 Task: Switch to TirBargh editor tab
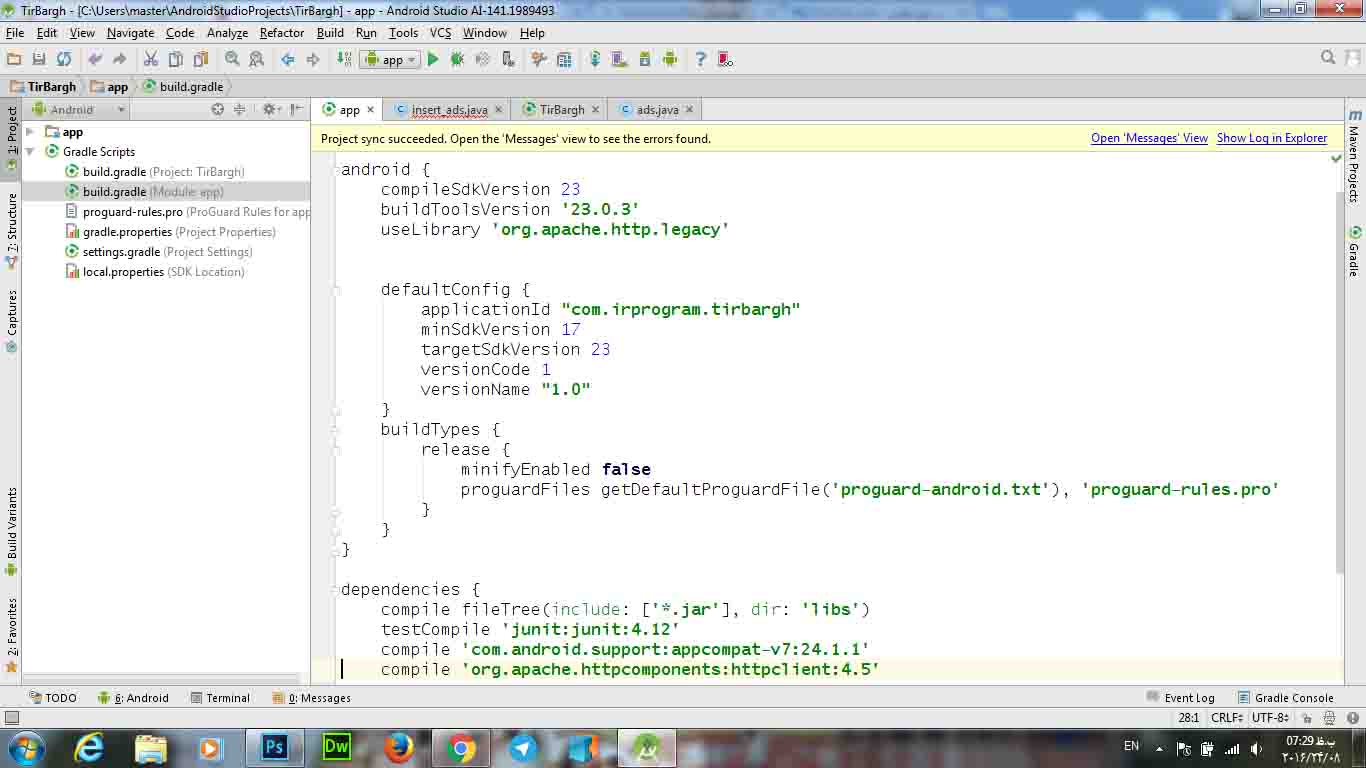(x=562, y=110)
